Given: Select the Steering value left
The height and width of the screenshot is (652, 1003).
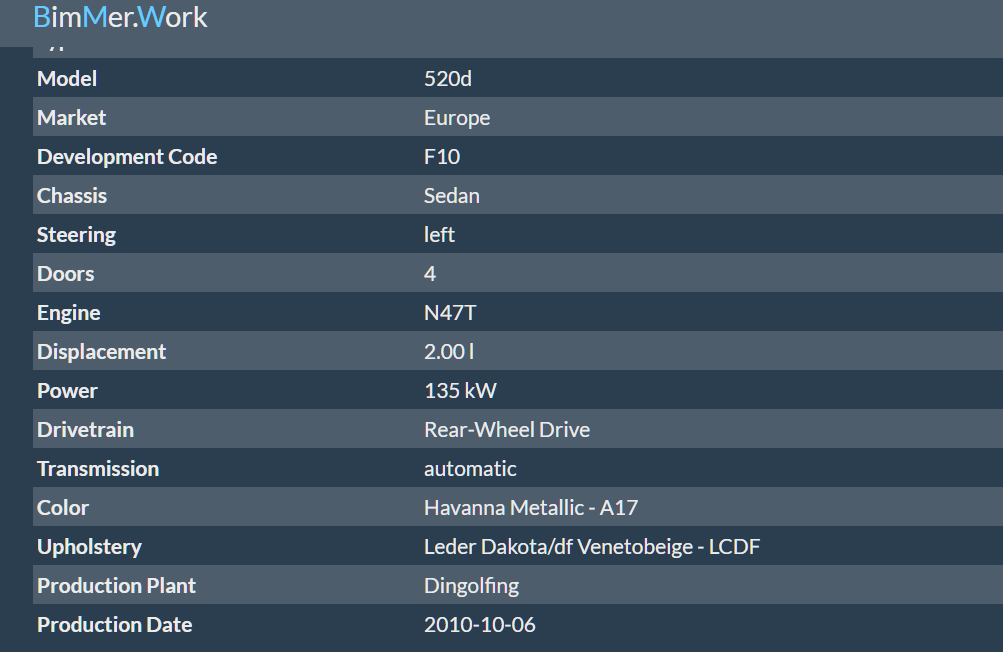Looking at the screenshot, I should click(439, 235).
